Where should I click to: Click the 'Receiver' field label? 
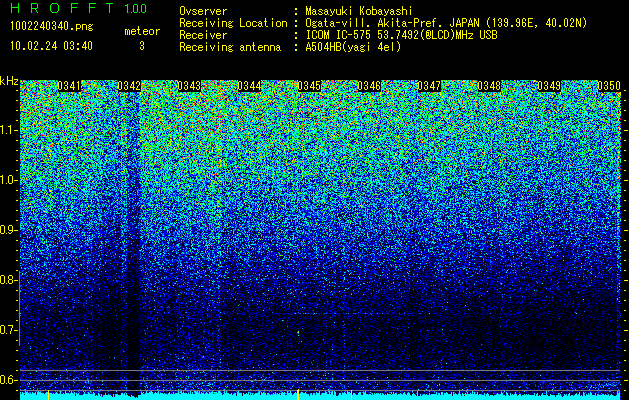click(203, 35)
